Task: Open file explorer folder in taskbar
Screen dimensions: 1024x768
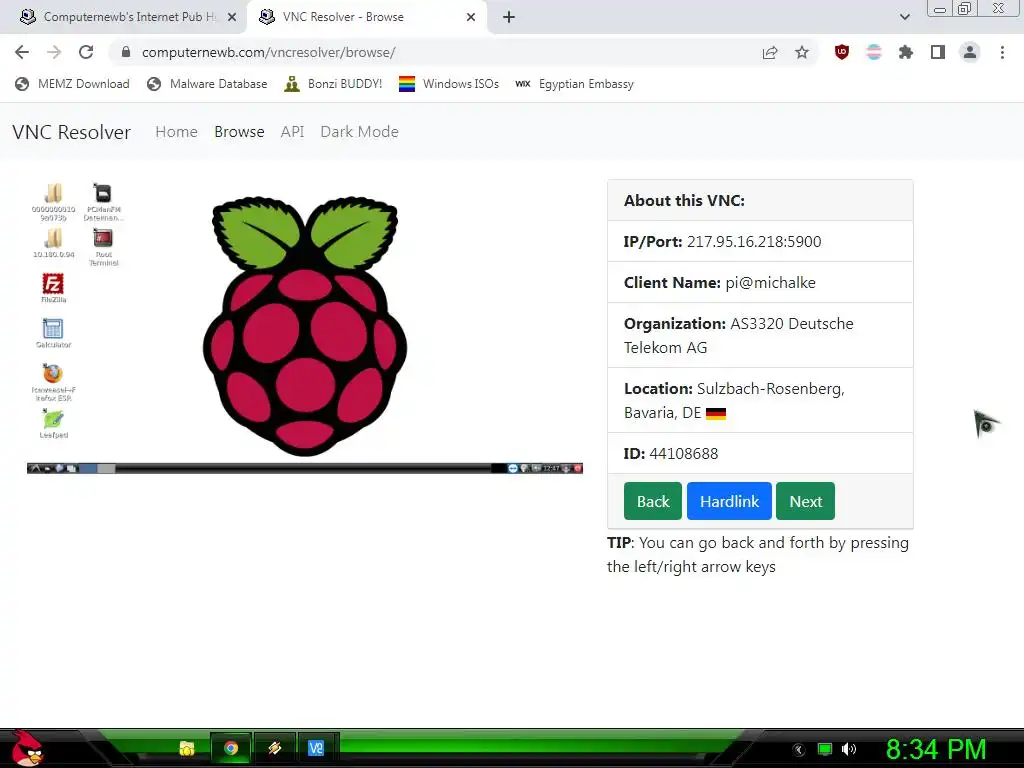Action: pyautogui.click(x=187, y=748)
